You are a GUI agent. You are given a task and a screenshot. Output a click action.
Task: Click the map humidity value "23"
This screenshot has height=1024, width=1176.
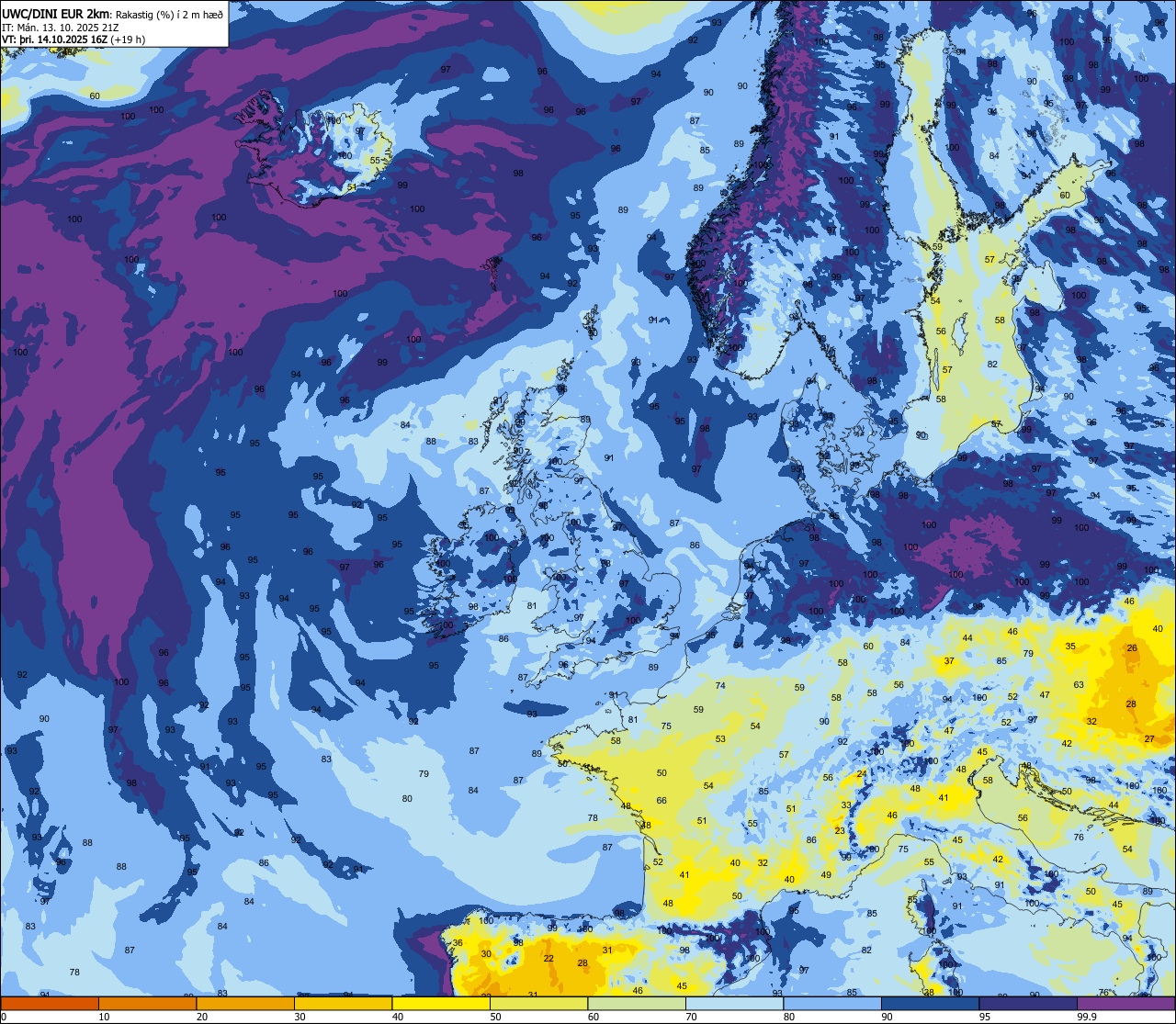[840, 830]
